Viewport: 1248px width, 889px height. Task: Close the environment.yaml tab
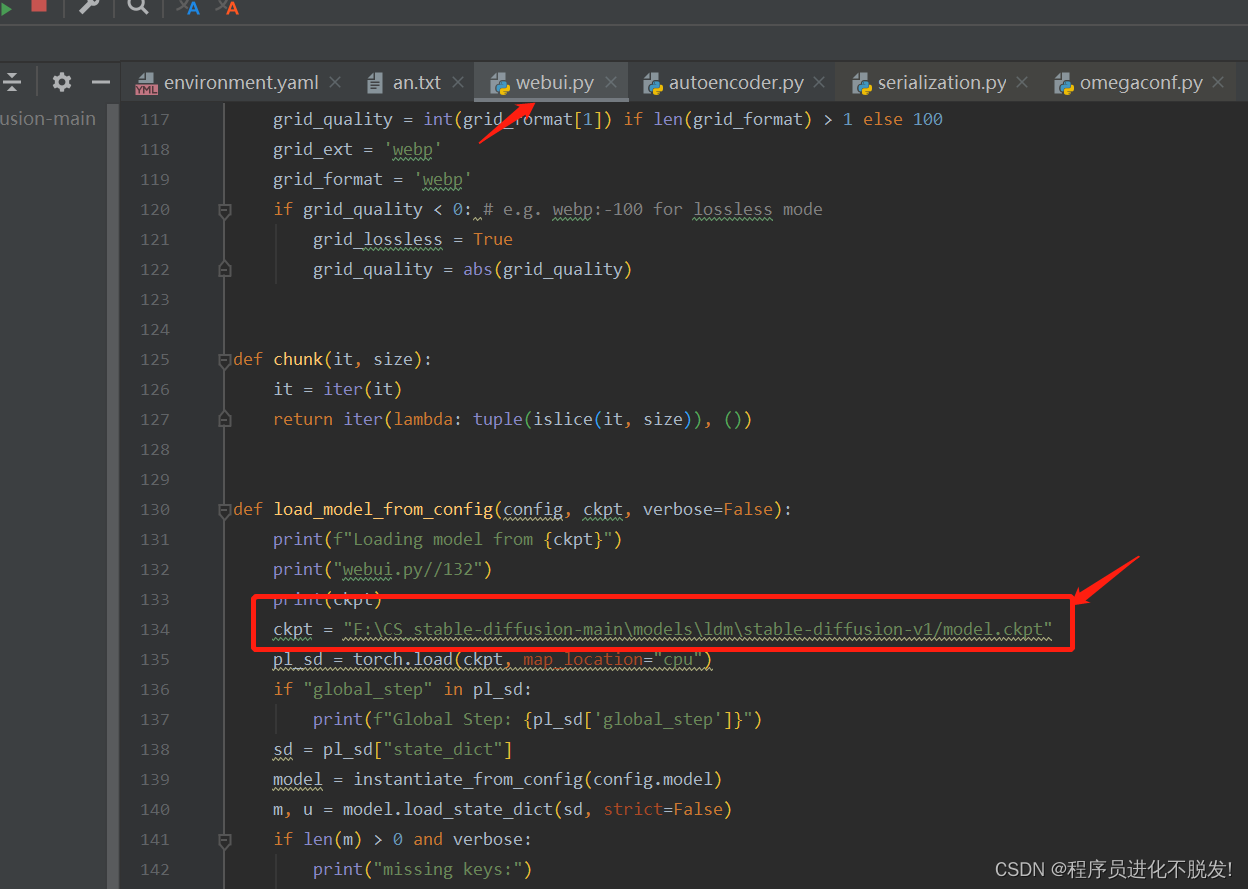335,82
